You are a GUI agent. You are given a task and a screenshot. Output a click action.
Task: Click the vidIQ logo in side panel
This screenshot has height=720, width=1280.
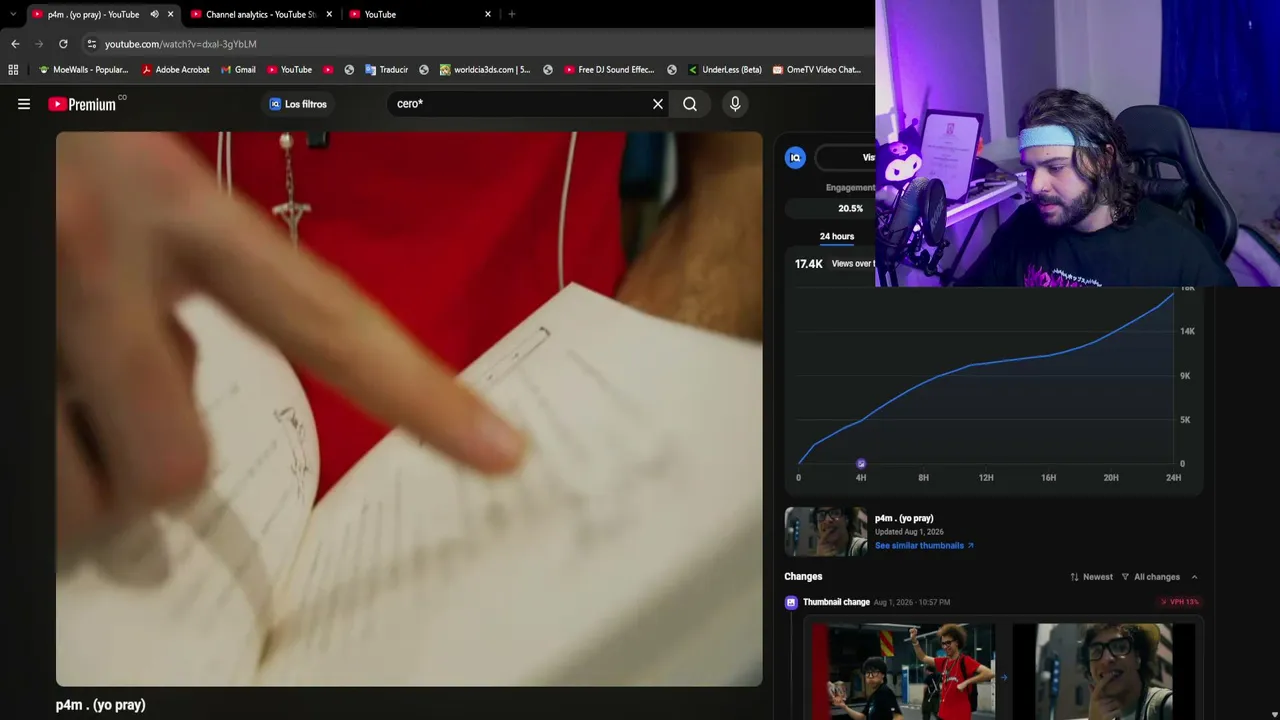point(795,157)
